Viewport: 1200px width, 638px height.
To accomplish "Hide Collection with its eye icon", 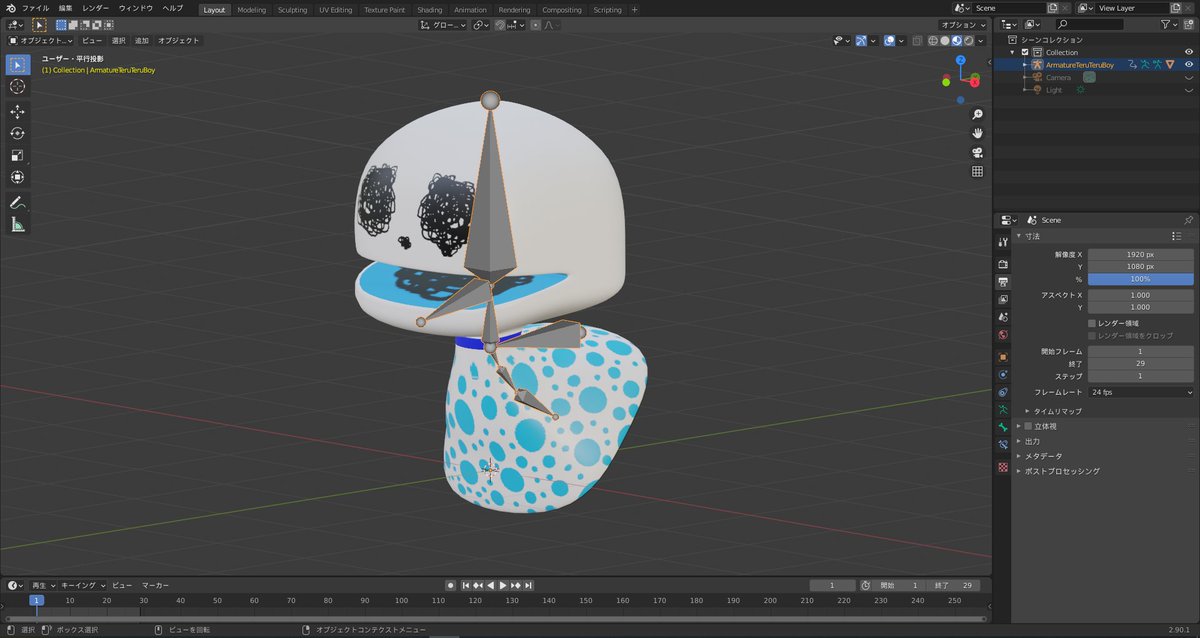I will 1189,52.
